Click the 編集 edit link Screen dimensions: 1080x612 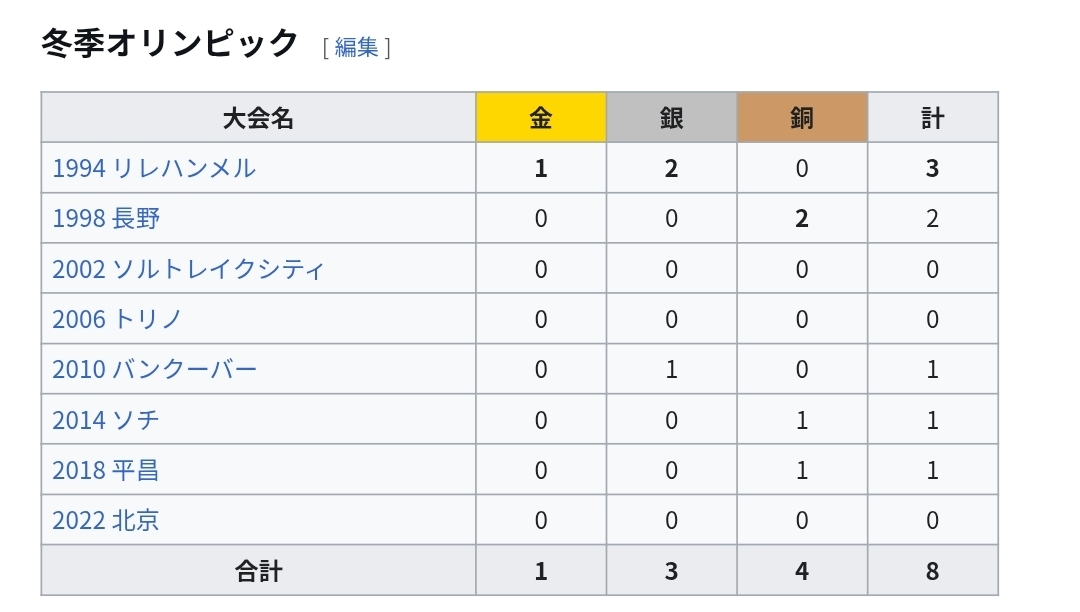[x=356, y=47]
